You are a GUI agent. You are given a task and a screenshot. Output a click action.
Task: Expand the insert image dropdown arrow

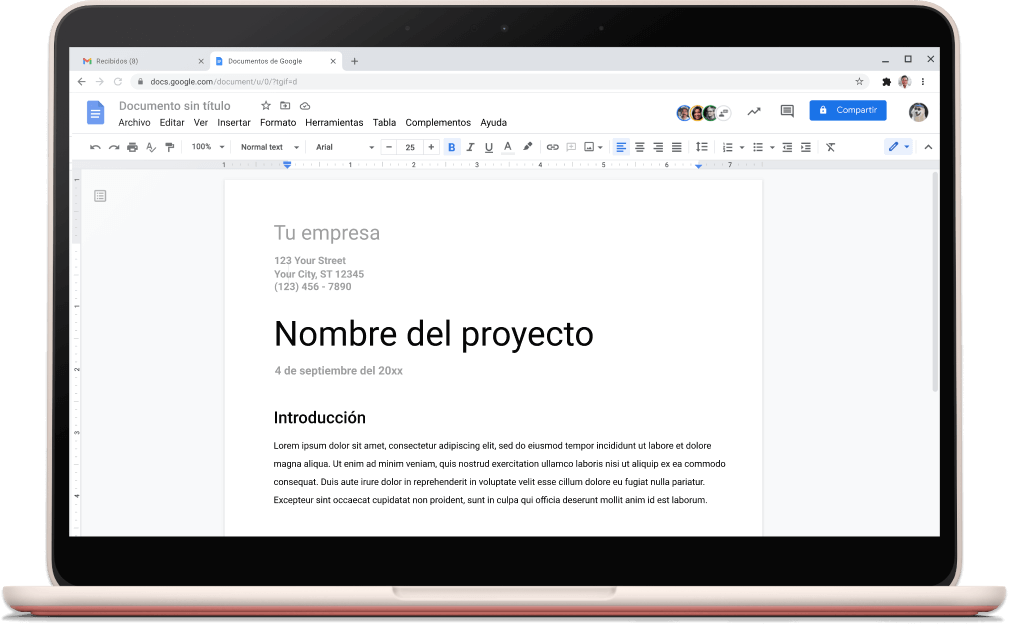(x=600, y=147)
